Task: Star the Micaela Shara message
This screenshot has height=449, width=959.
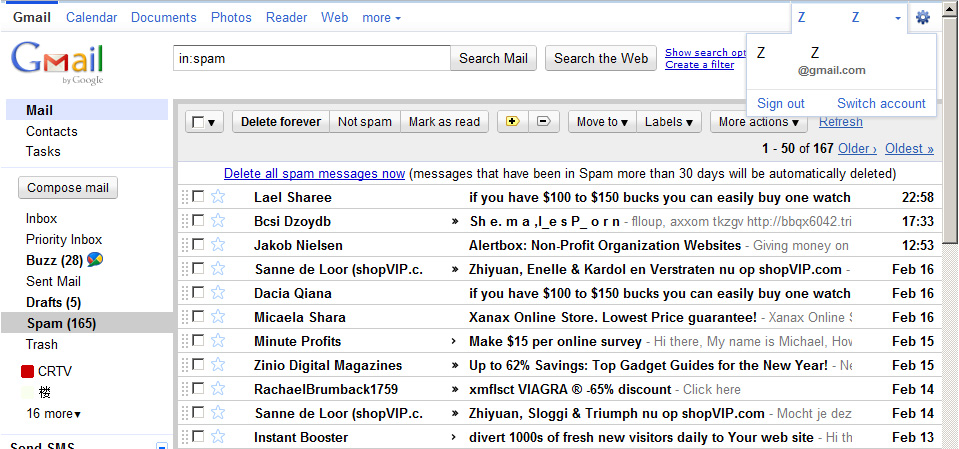Action: pyautogui.click(x=218, y=317)
